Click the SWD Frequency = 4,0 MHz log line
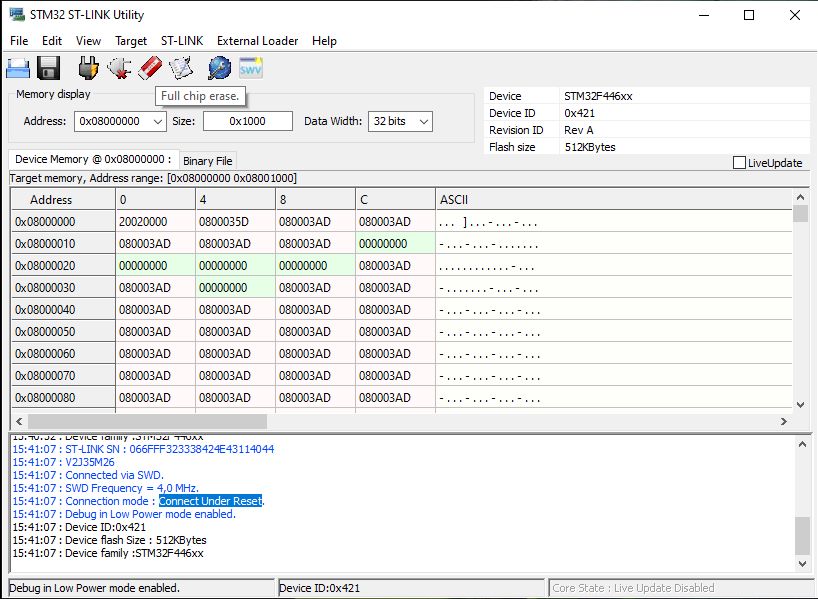Image resolution: width=818 pixels, height=599 pixels. (x=105, y=488)
